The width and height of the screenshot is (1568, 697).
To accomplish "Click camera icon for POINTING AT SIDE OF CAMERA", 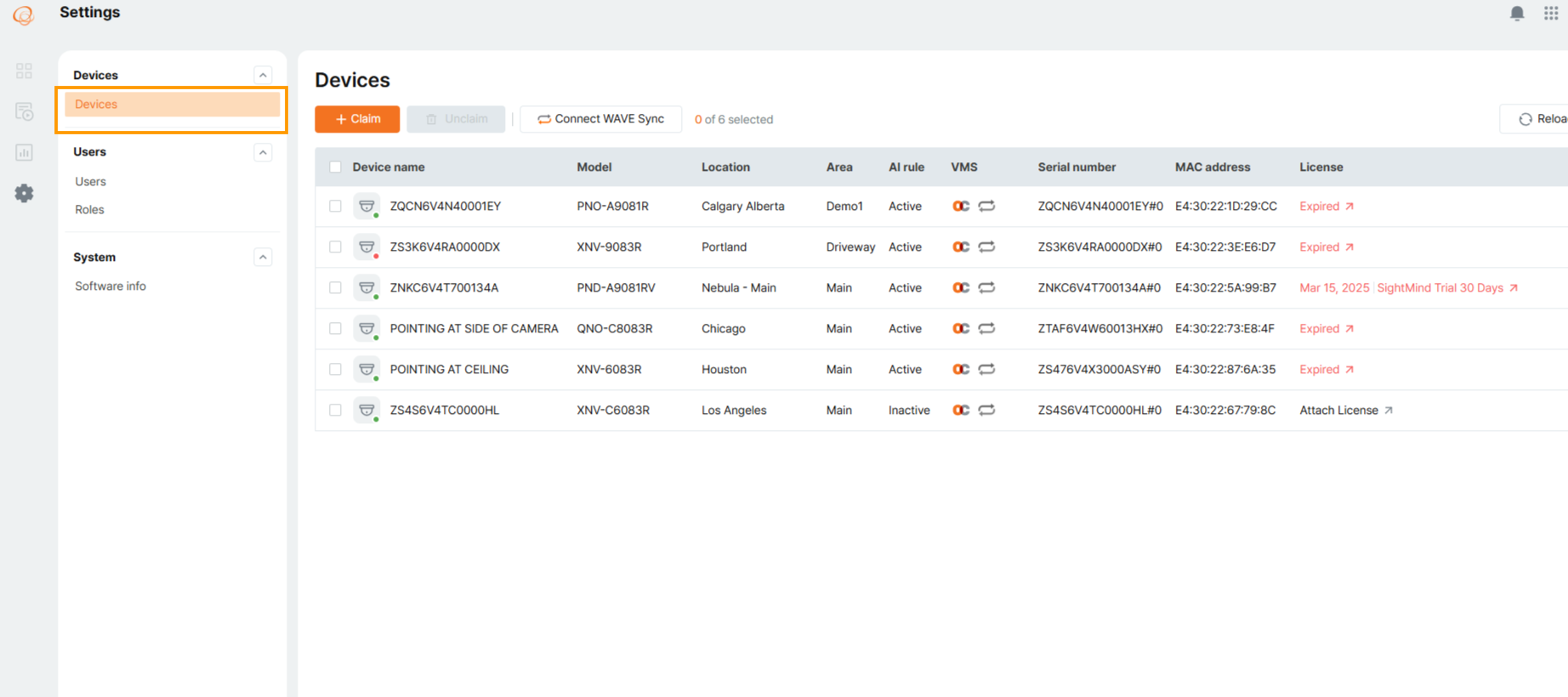I will [366, 329].
